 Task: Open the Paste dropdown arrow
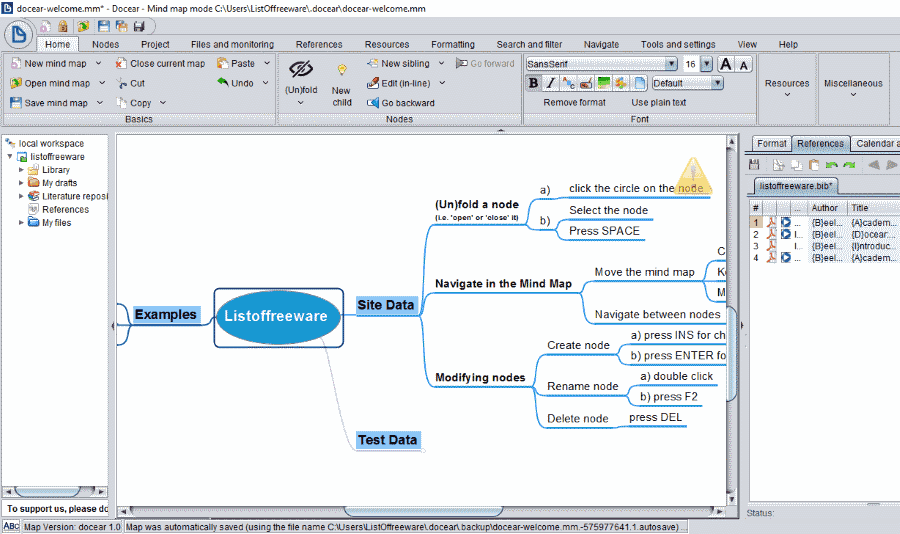(267, 63)
